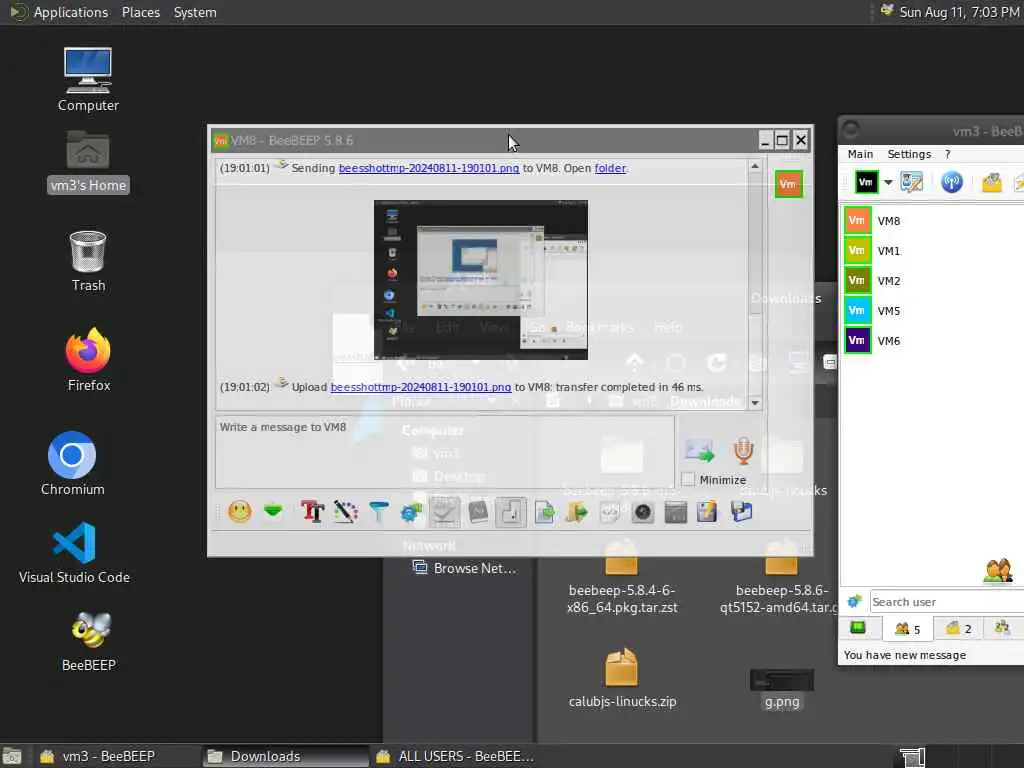Click the screenshot thumbnail in the chat
This screenshot has height=768, width=1024.
[481, 280]
